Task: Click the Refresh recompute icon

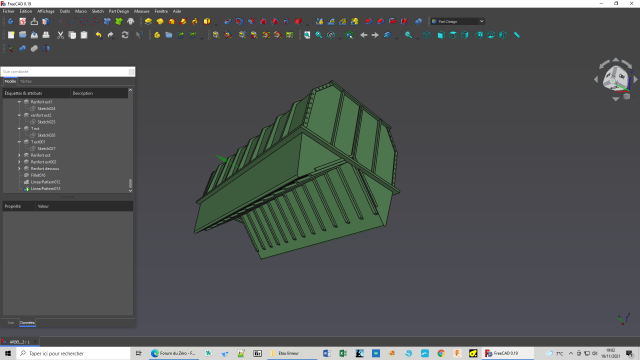Action: coord(125,35)
